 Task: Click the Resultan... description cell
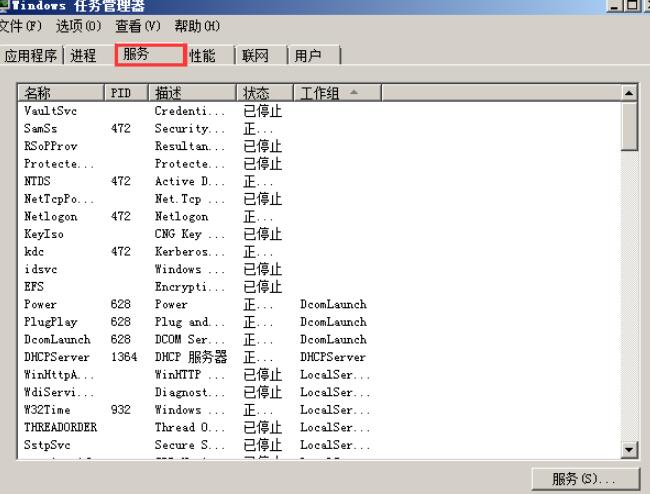190,146
